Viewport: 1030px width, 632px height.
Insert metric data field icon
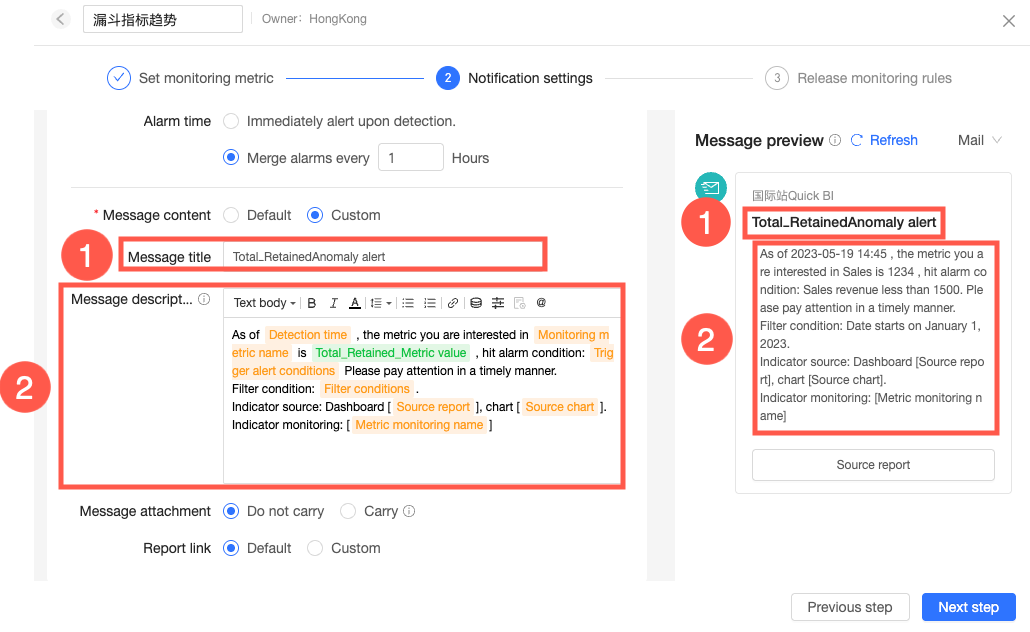(476, 303)
